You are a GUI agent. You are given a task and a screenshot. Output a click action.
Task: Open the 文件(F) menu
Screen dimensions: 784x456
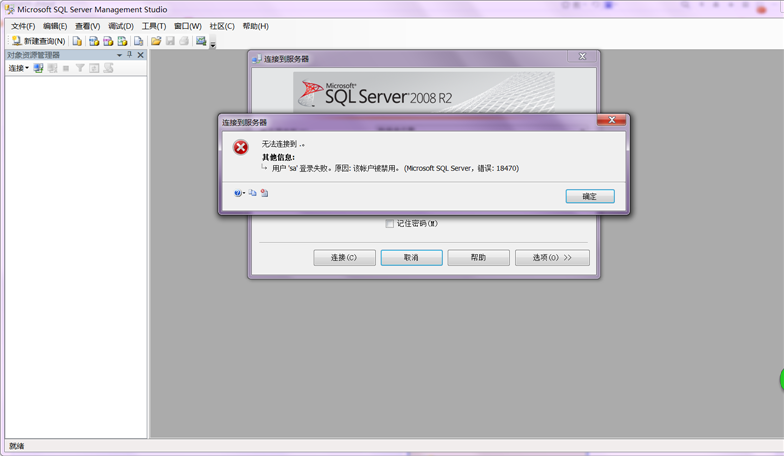pos(23,26)
